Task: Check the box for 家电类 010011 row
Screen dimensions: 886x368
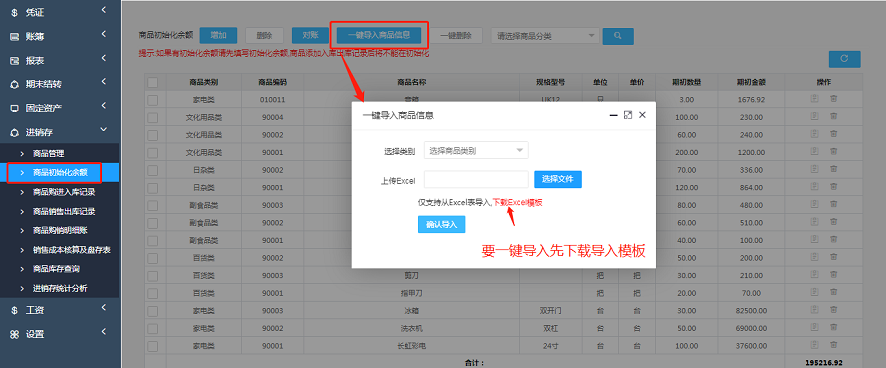Action: click(x=153, y=100)
